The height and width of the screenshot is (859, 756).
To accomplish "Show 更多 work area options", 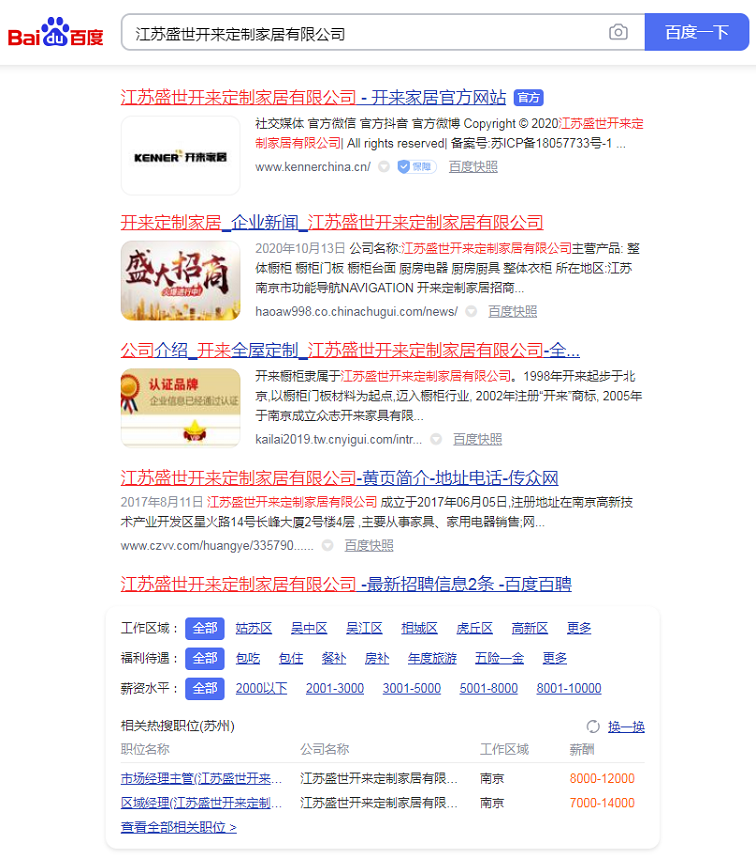I will tap(579, 628).
